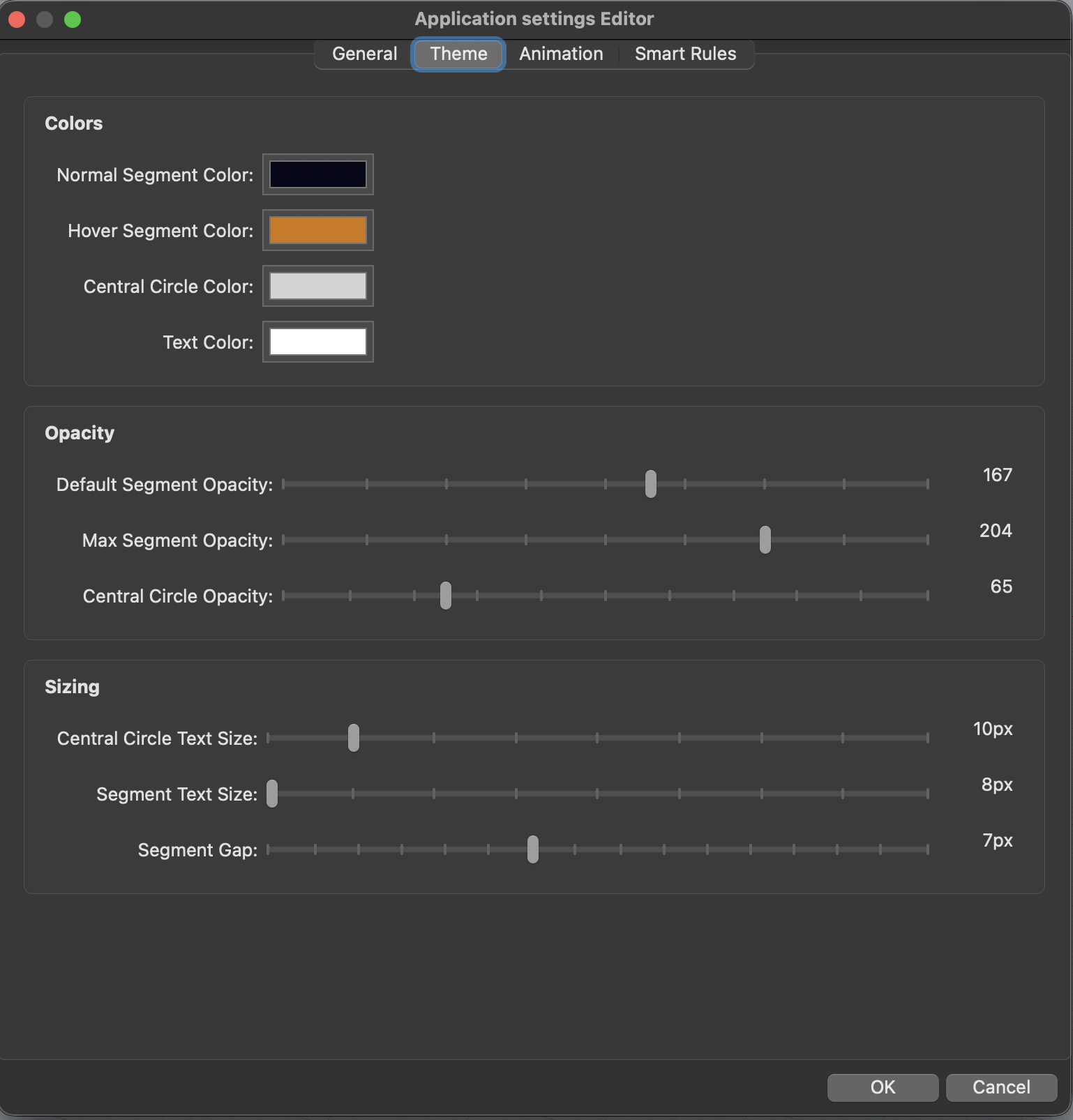
Task: Click the Max Segment Opacity value 204
Action: click(x=996, y=531)
